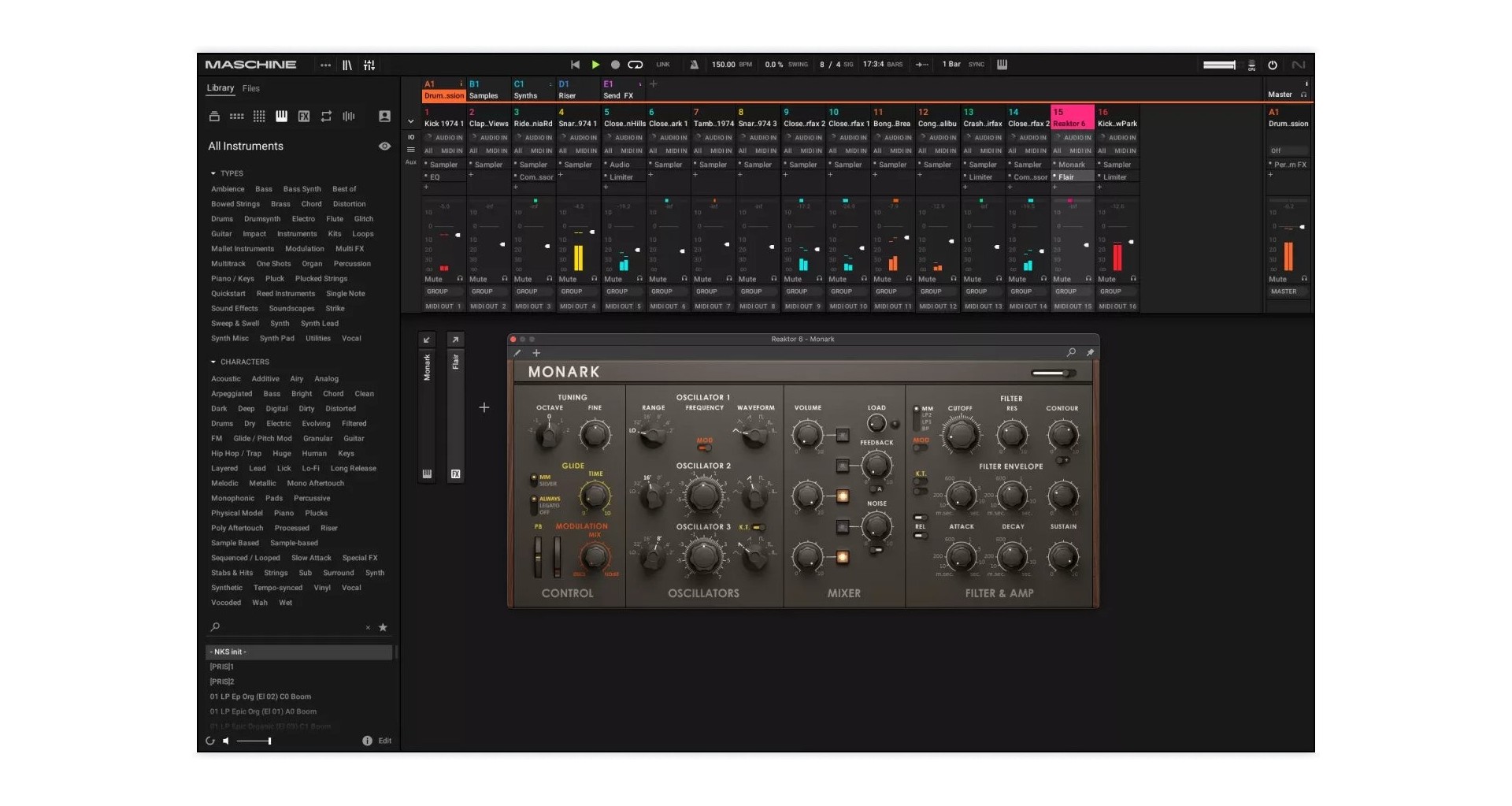Viewport: 1512px width, 806px height.
Task: Switch to the Files tab
Action: coord(251,88)
